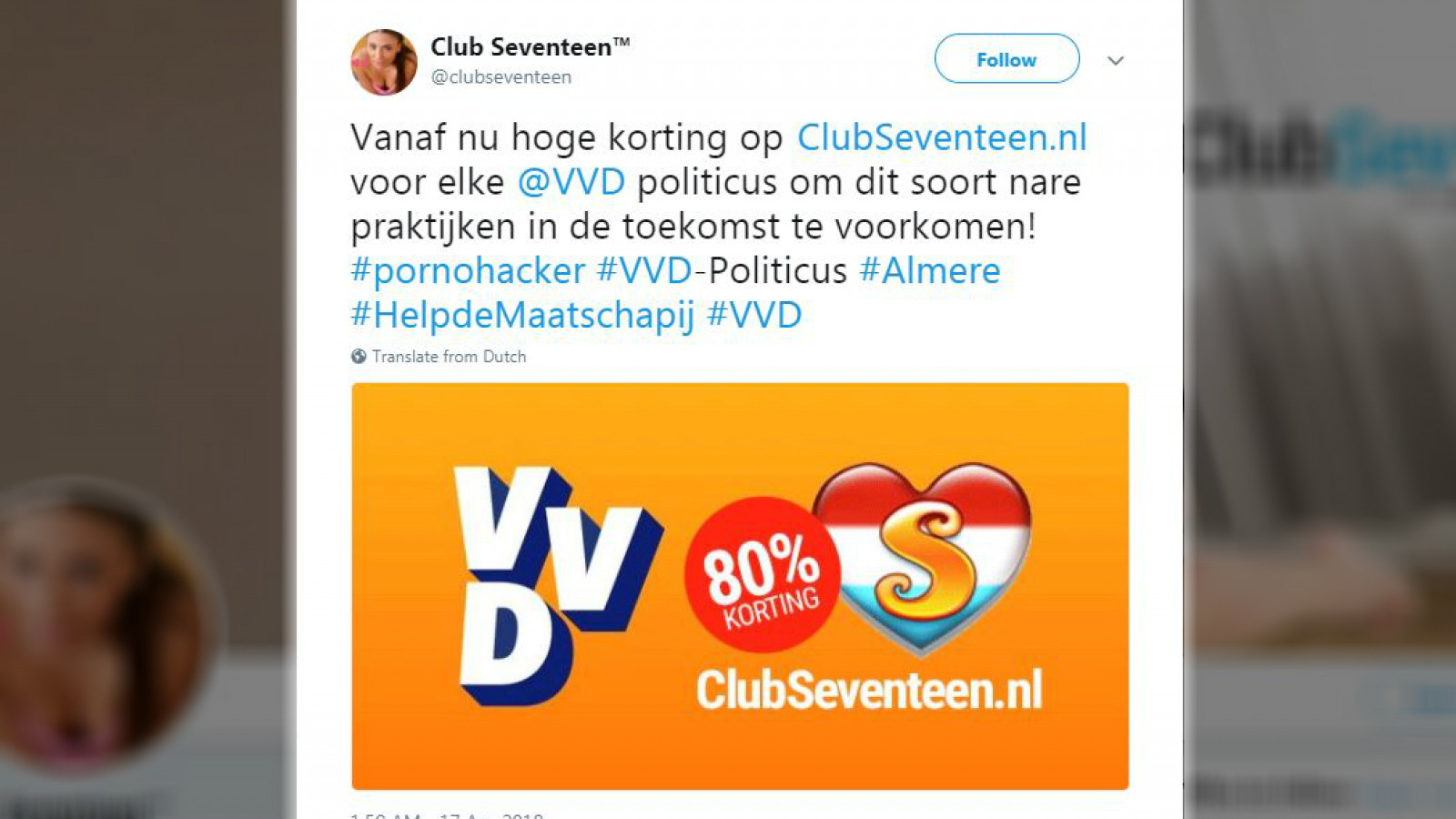The height and width of the screenshot is (819, 1456).
Task: Open the orange VVD promo image
Action: (x=740, y=586)
